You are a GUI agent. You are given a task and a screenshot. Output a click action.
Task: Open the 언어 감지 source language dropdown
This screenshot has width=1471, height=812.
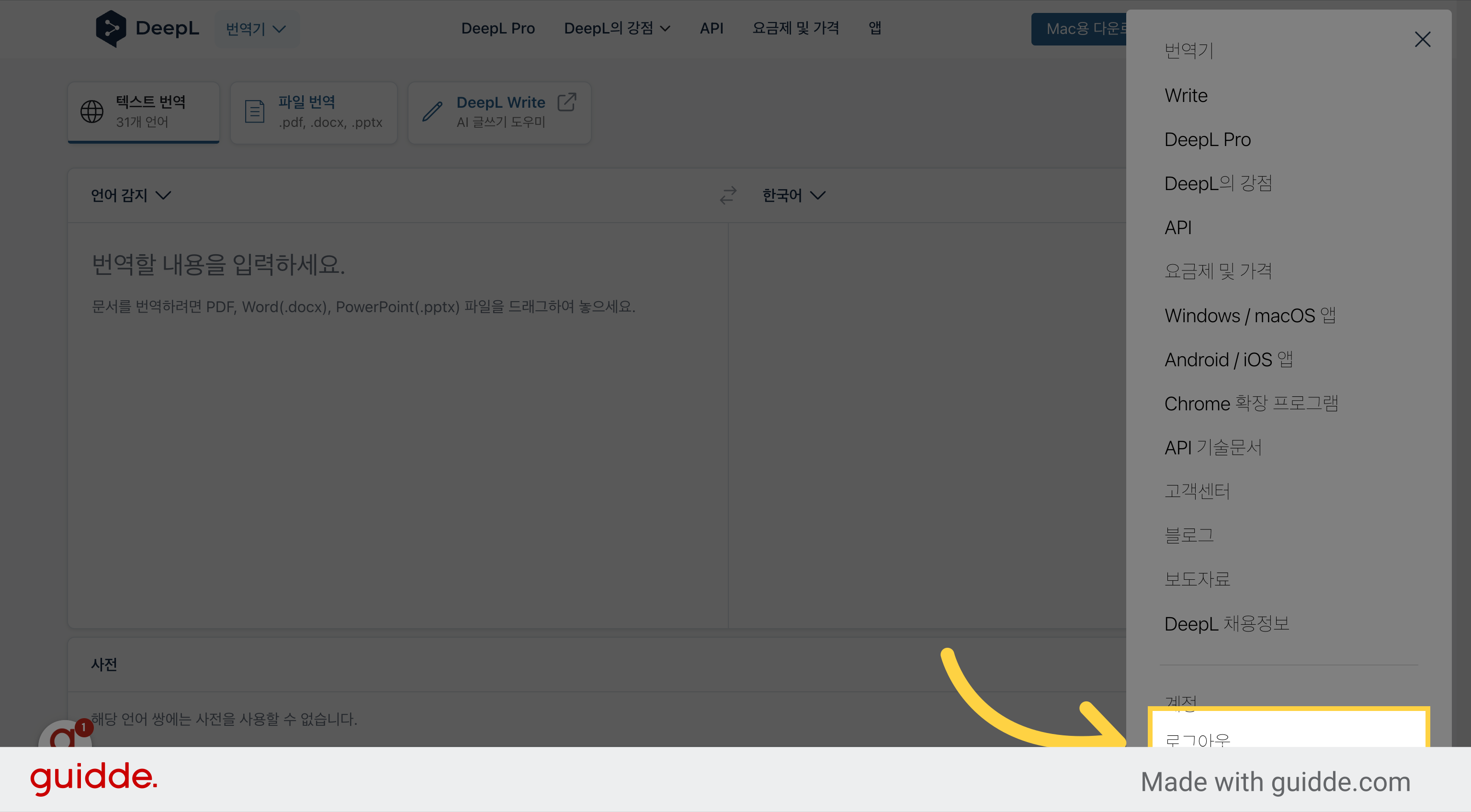(x=131, y=195)
